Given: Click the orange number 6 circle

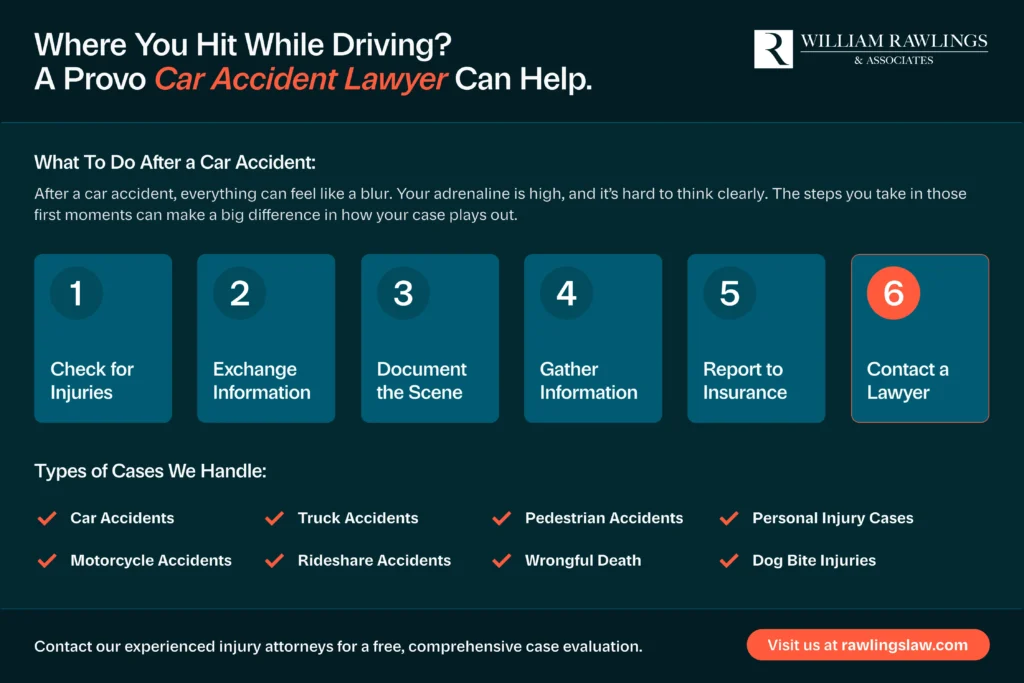Looking at the screenshot, I should coord(892,293).
